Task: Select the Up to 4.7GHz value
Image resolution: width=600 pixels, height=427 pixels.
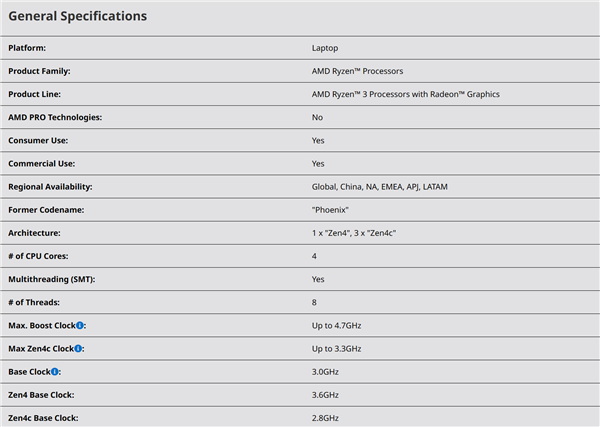Action: pyautogui.click(x=336, y=326)
